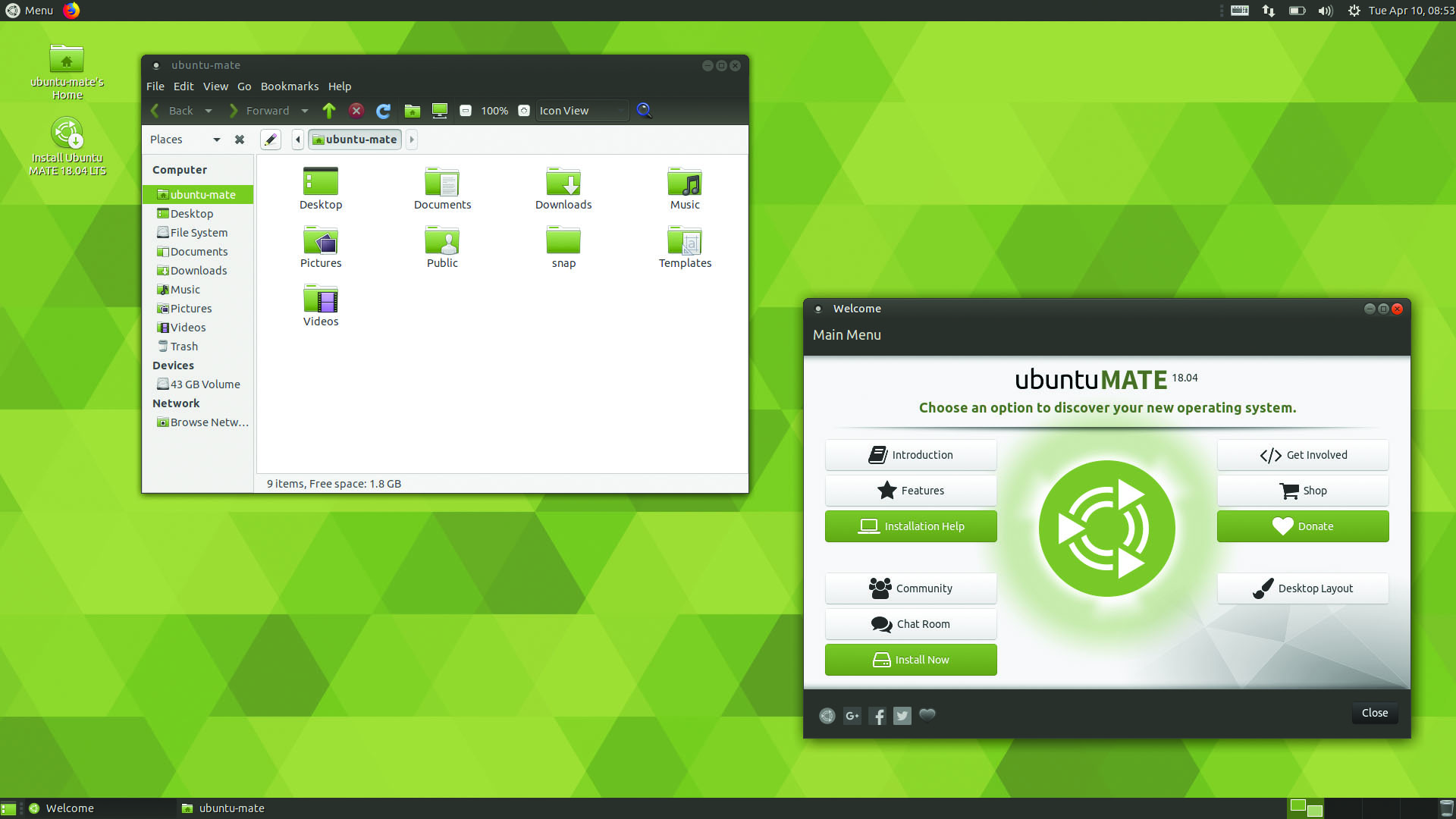Click the red Stop loading icon

pos(356,111)
